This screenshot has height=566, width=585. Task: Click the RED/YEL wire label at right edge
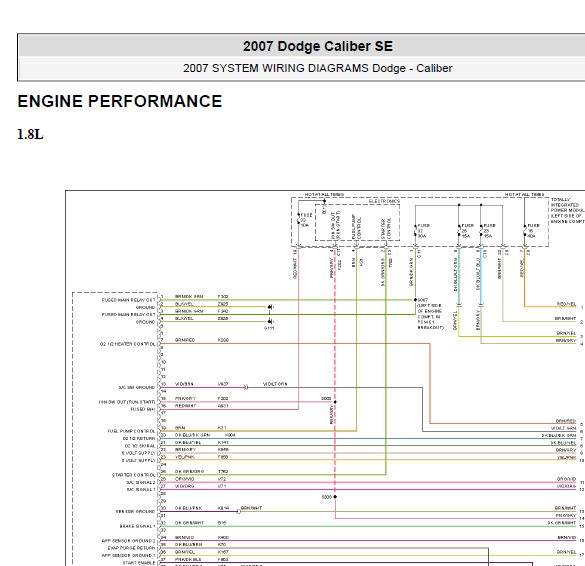(x=567, y=304)
